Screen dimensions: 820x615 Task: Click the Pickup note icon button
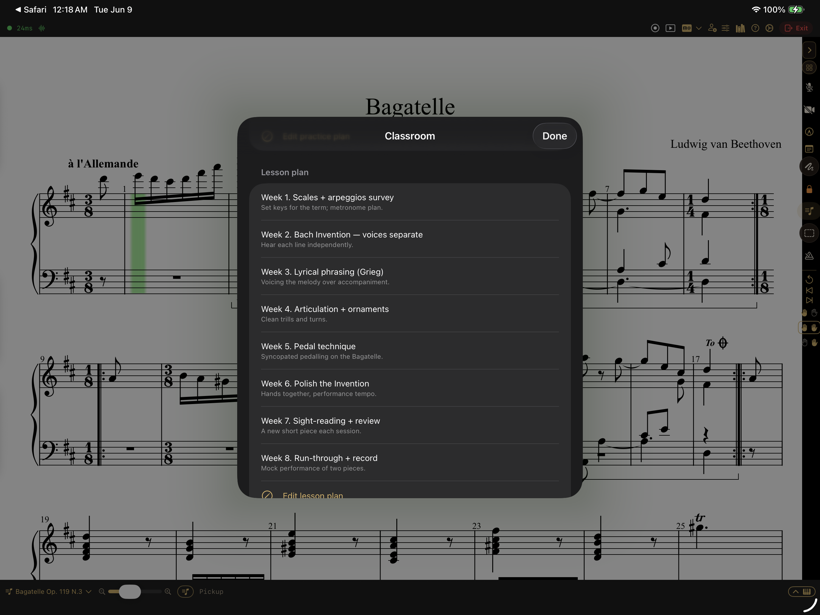[x=185, y=591]
